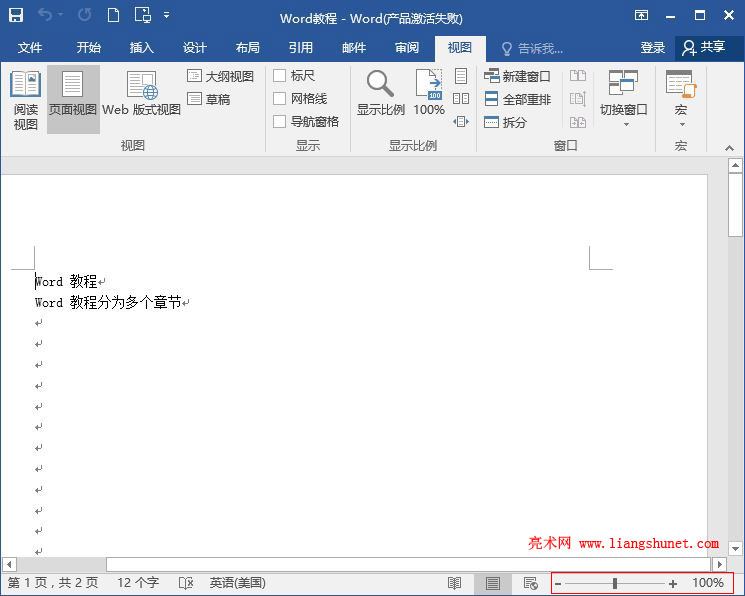Click 全部重排 arrange all
The height and width of the screenshot is (596, 745).
[517, 99]
